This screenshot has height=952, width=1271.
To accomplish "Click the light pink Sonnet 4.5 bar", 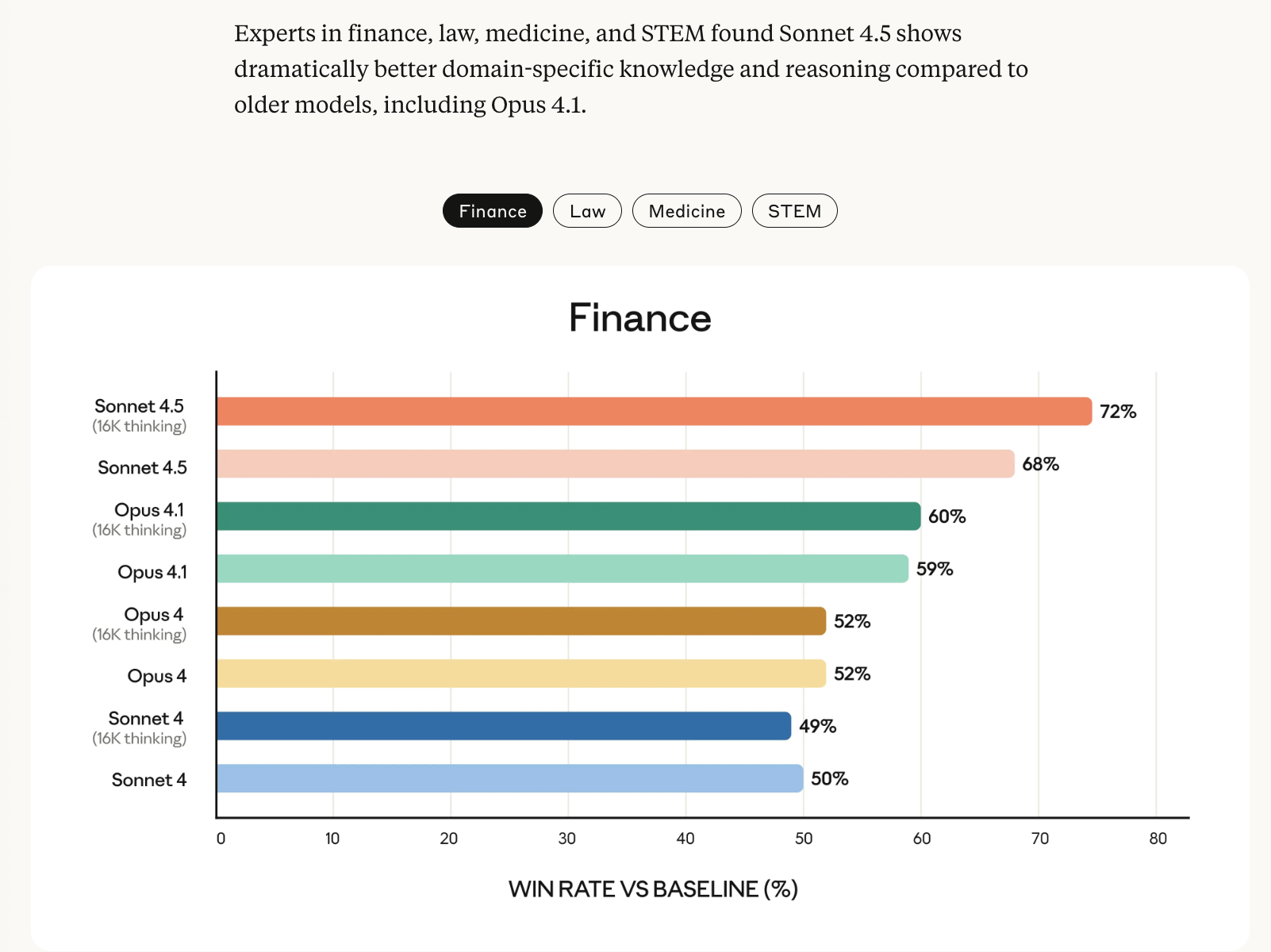I will 615,464.
